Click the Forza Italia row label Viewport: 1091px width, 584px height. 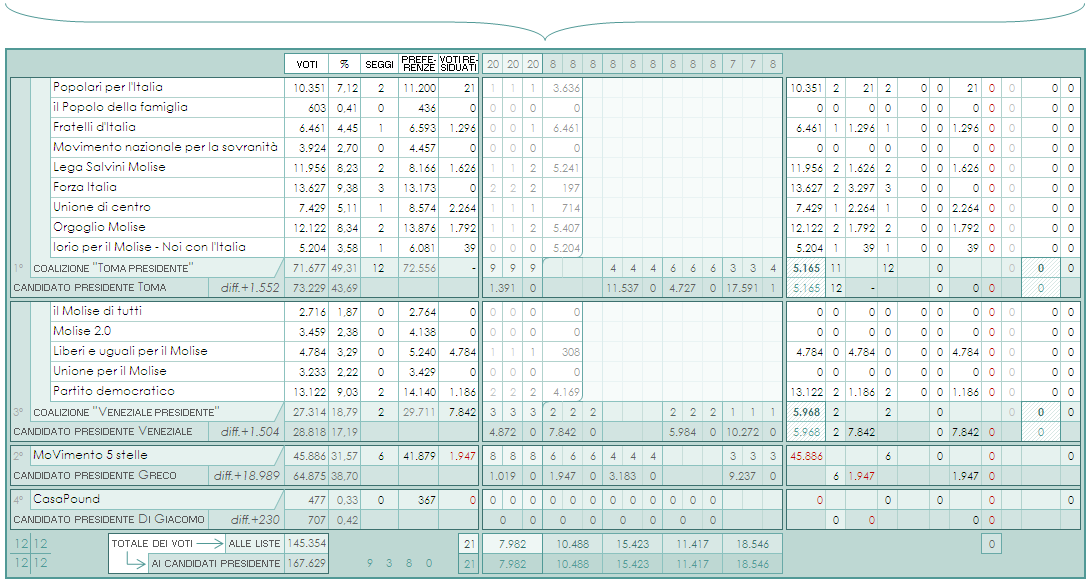tap(84, 188)
